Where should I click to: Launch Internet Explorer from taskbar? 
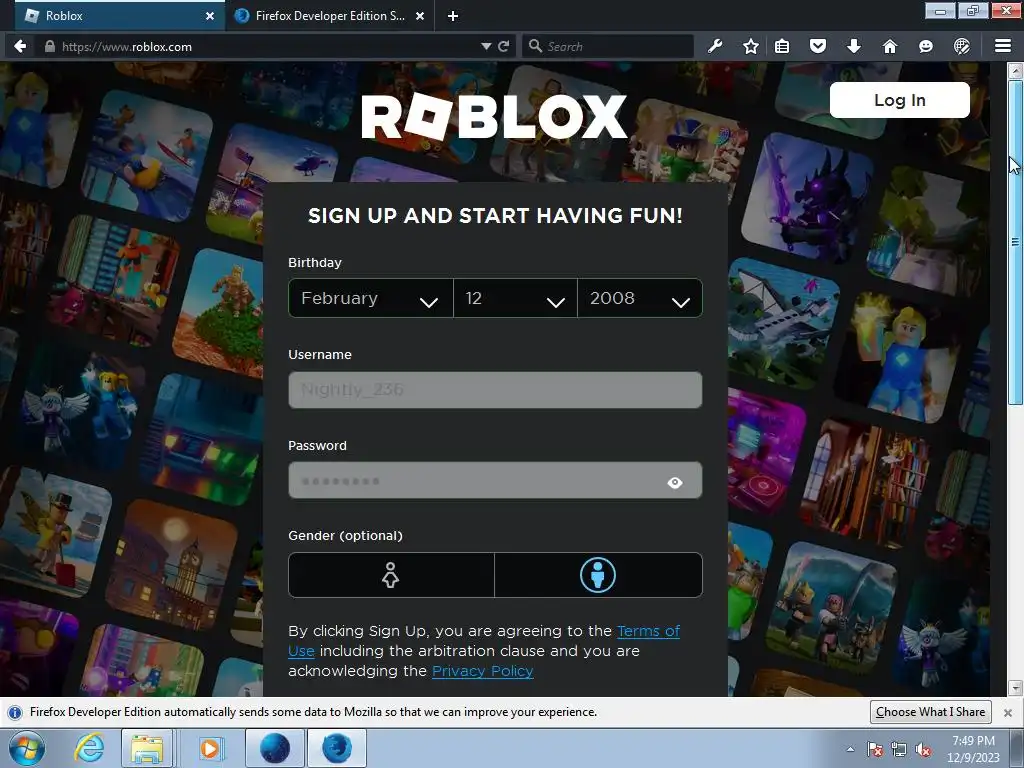(88, 748)
